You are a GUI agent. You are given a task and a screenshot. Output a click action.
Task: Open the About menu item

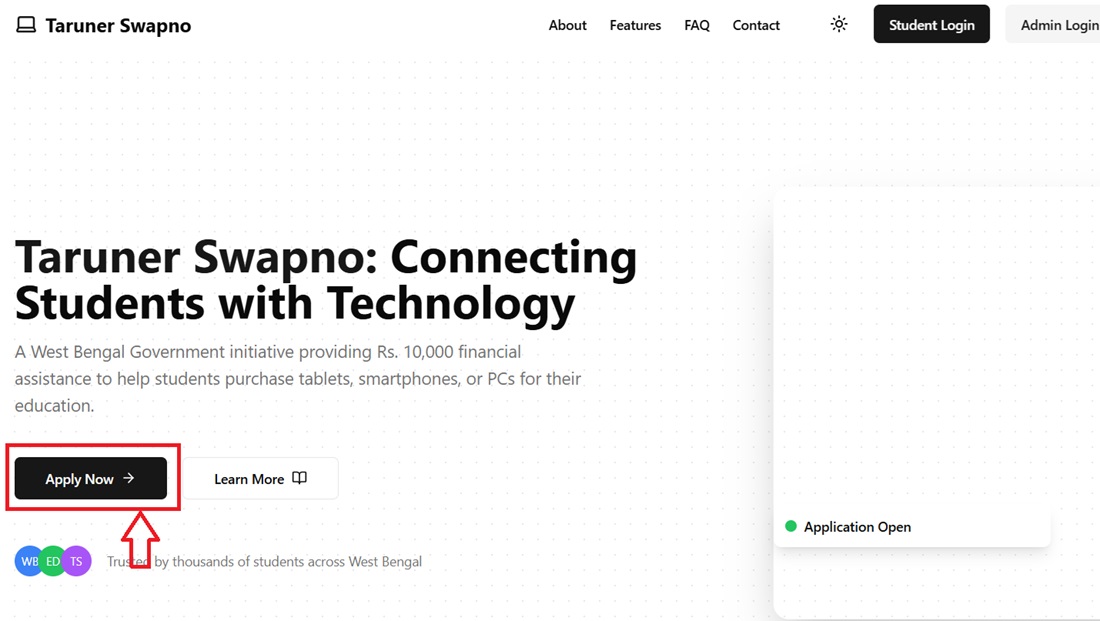[x=567, y=25]
